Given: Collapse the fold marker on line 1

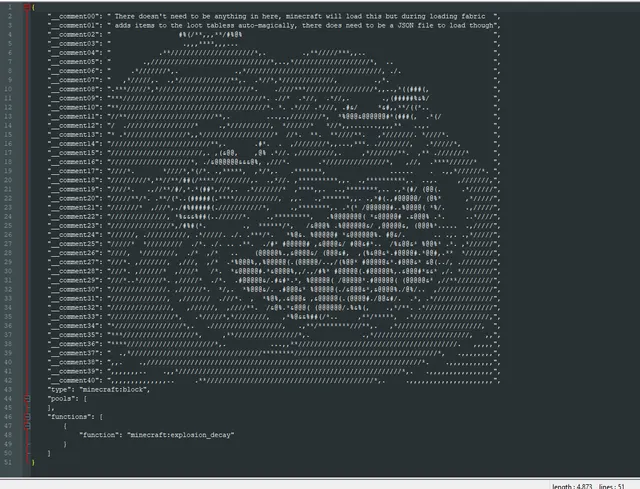Looking at the screenshot, I should 27,7.
